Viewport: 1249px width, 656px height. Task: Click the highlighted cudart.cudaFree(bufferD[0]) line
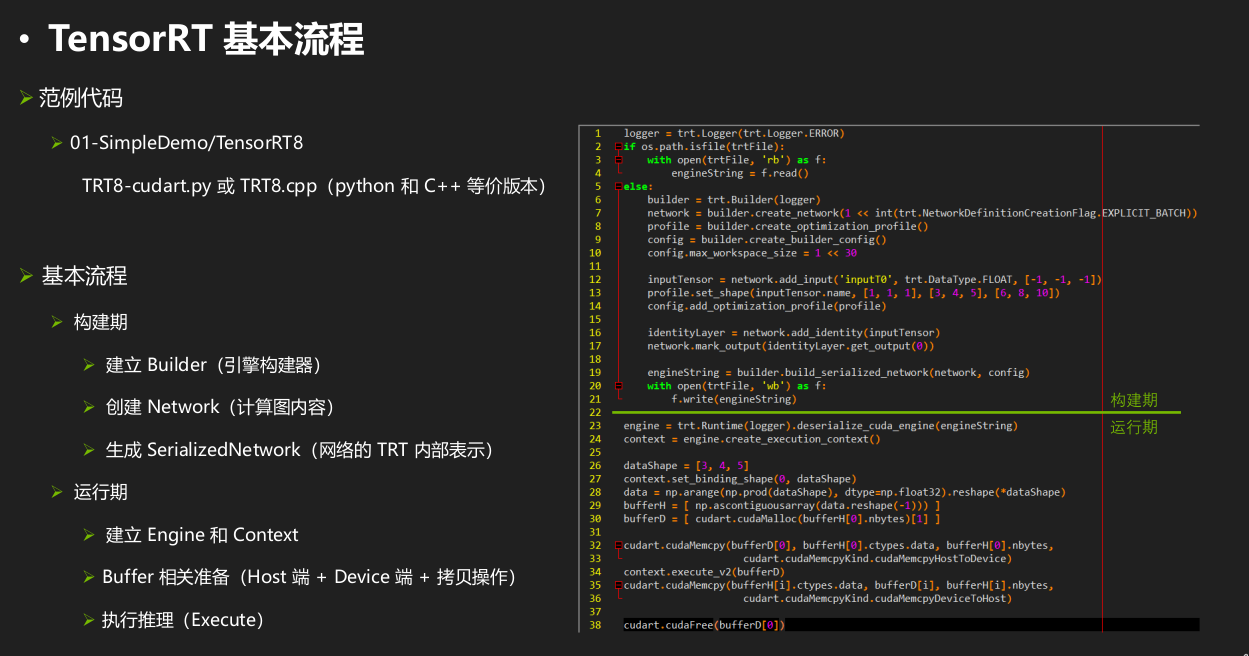[x=704, y=625]
